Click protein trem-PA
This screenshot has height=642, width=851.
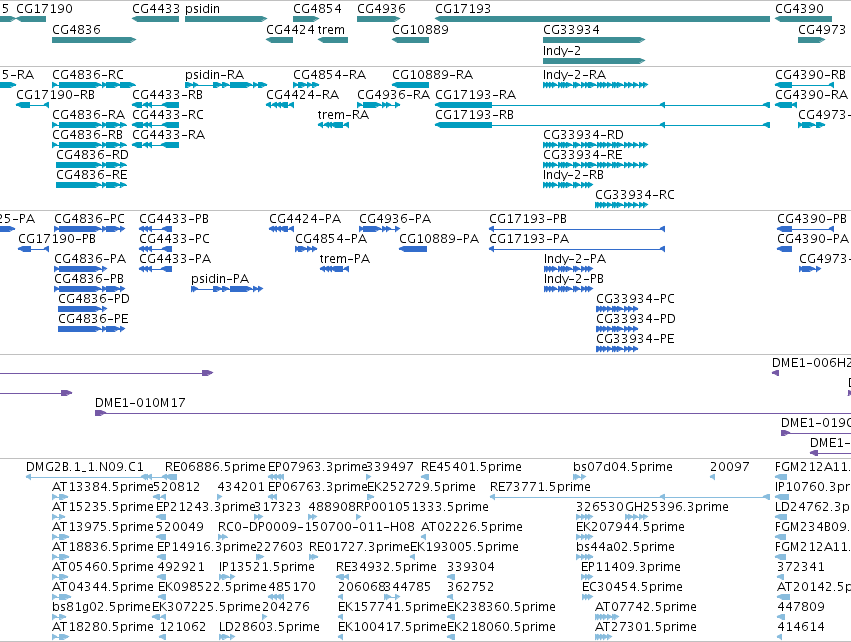[345, 259]
